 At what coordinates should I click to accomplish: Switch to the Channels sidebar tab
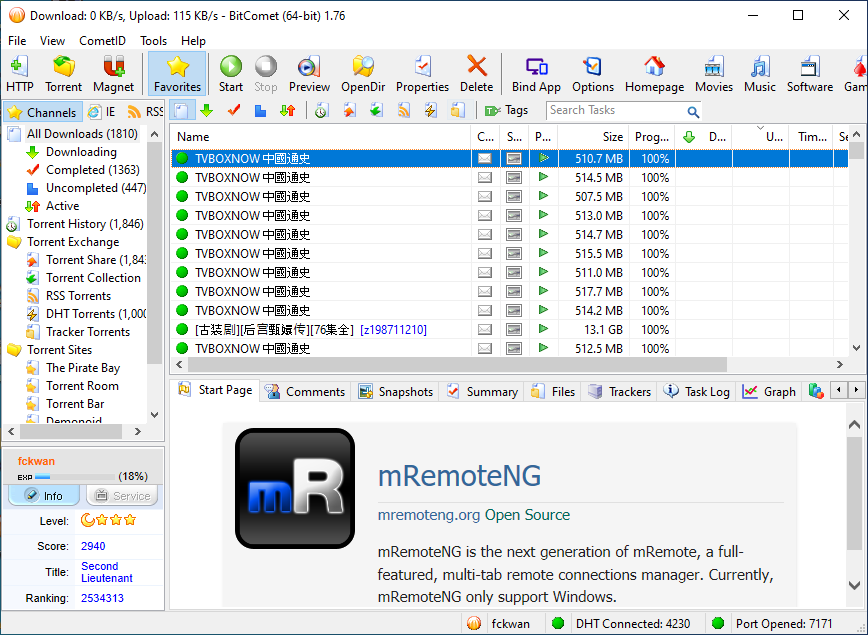point(43,112)
